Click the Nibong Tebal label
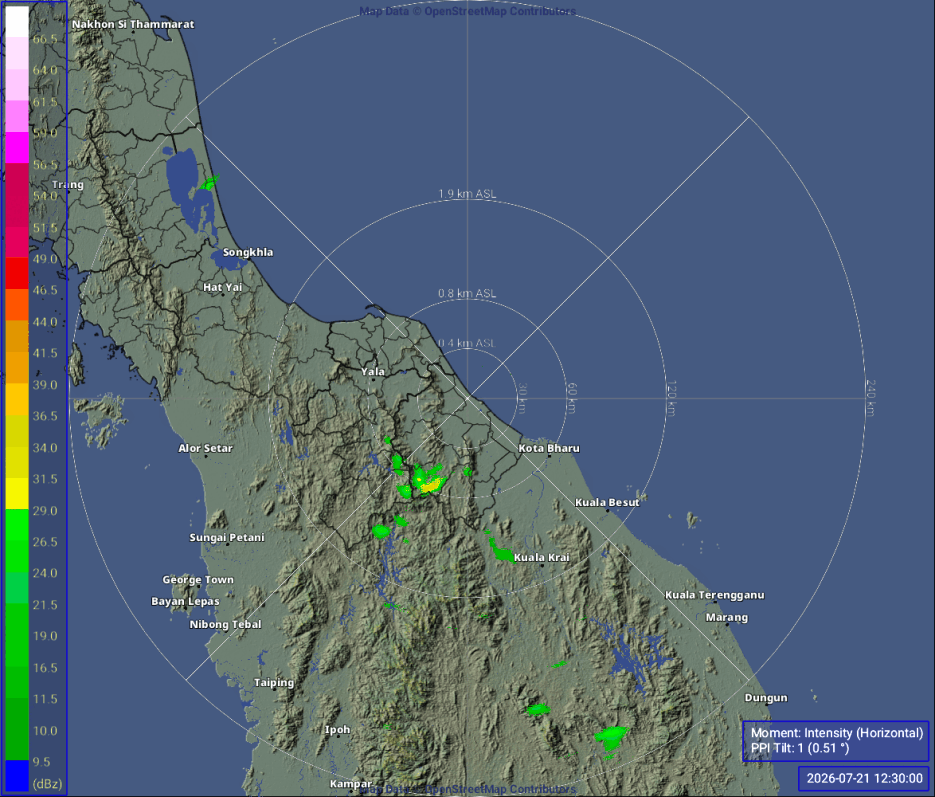Image resolution: width=935 pixels, height=797 pixels. [x=225, y=624]
